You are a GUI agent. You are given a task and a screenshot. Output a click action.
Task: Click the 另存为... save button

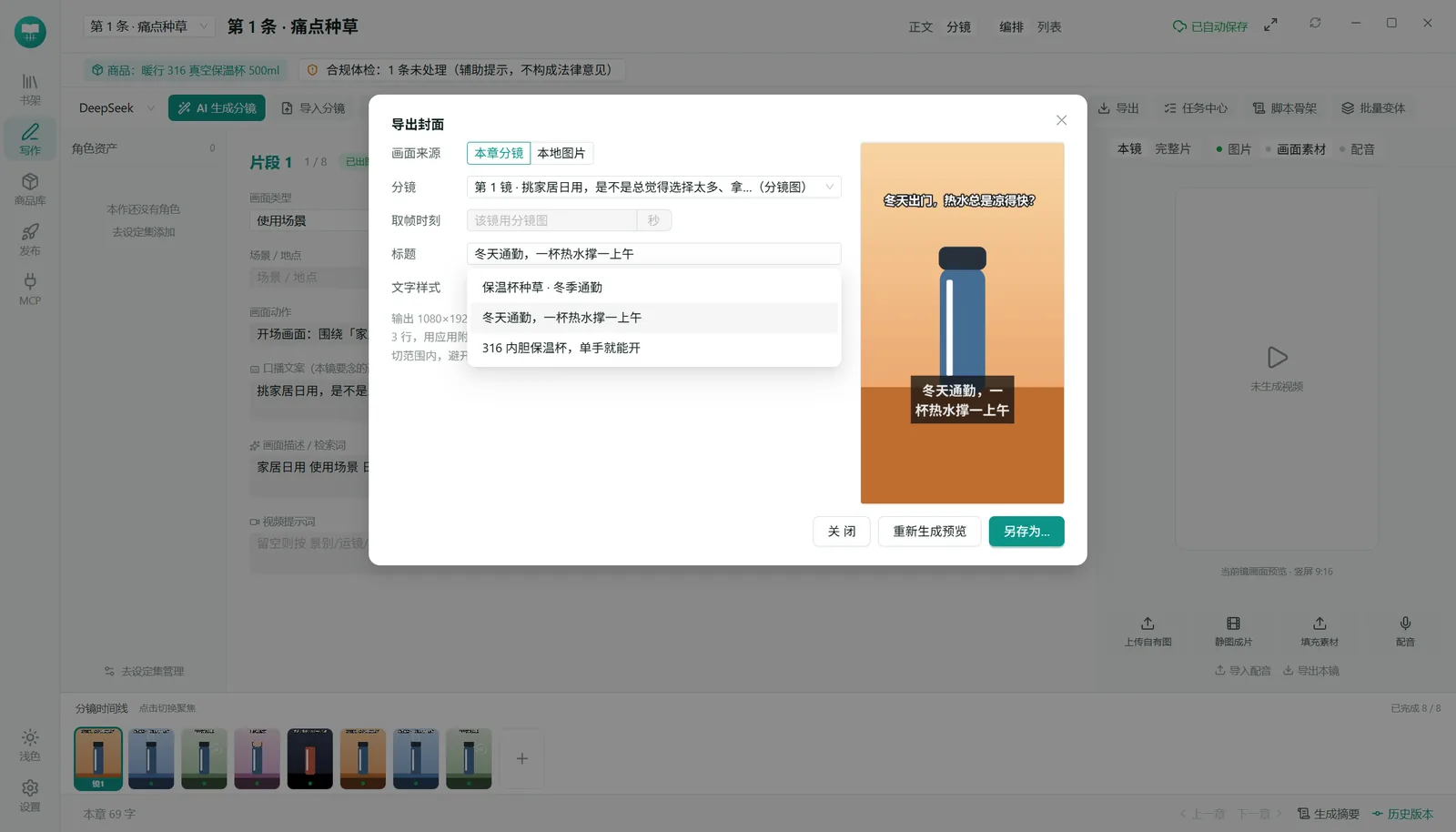[x=1026, y=532]
